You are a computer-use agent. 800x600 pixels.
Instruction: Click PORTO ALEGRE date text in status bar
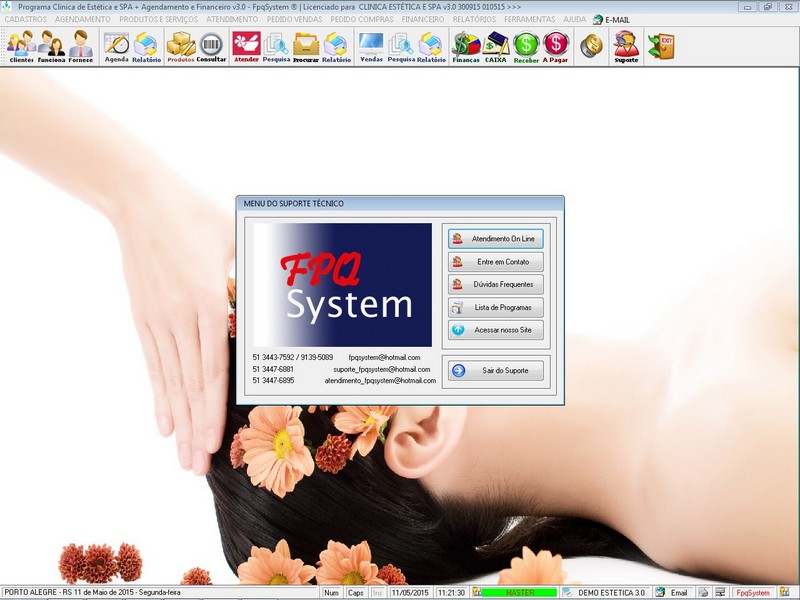click(92, 593)
